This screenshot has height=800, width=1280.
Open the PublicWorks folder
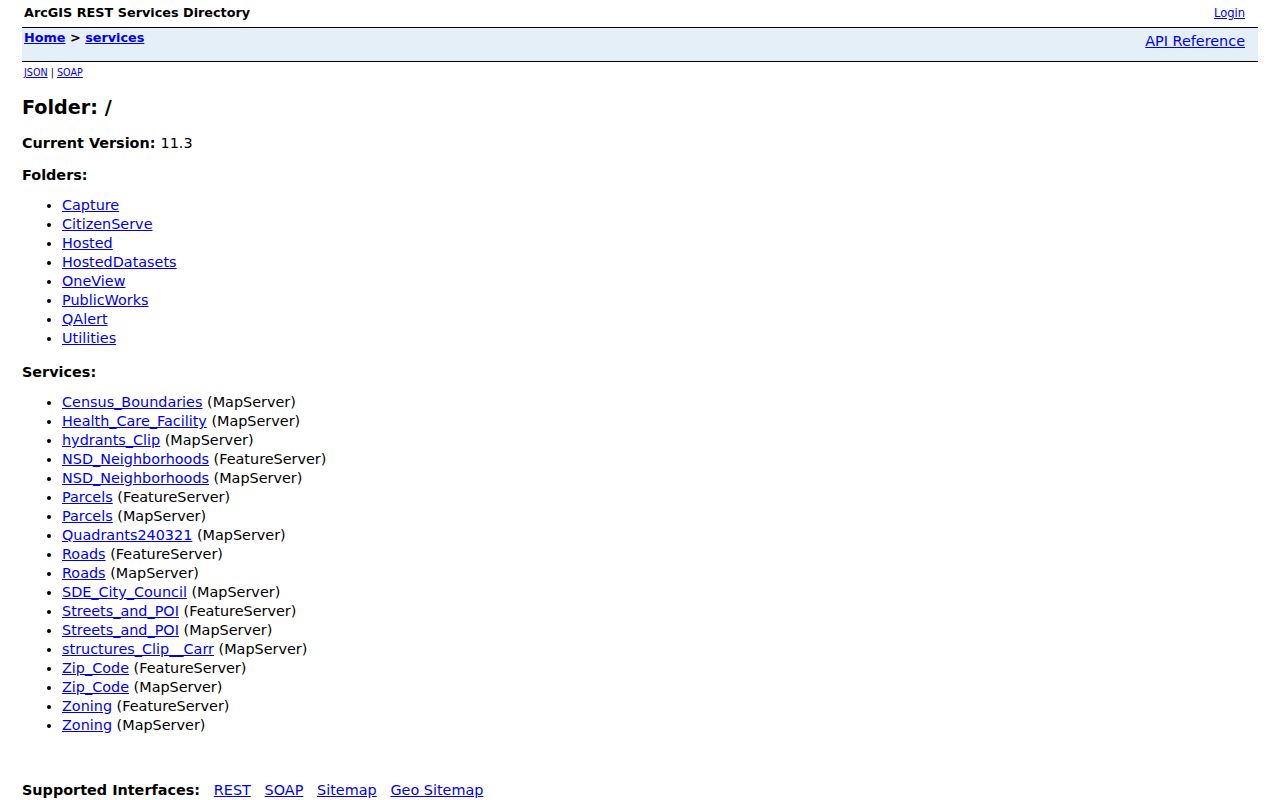(105, 300)
